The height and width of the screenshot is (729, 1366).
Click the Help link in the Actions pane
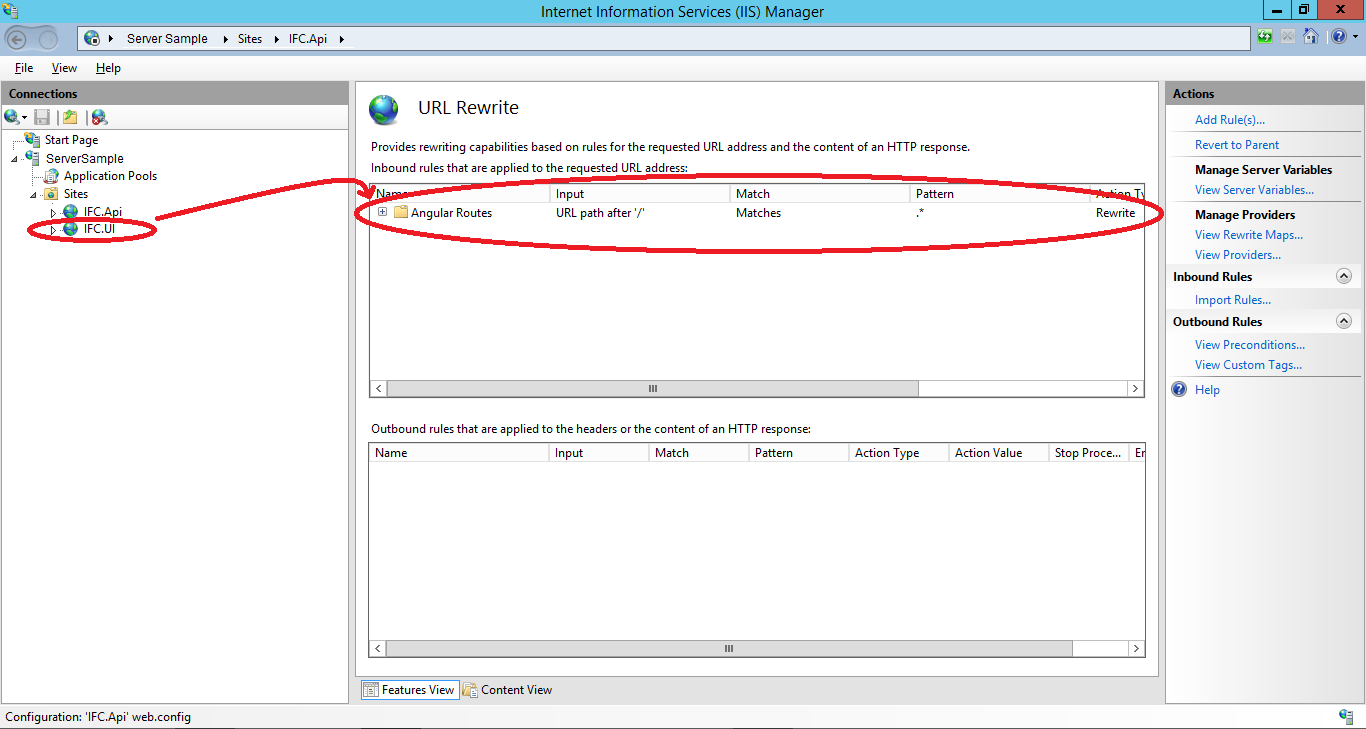click(1207, 389)
